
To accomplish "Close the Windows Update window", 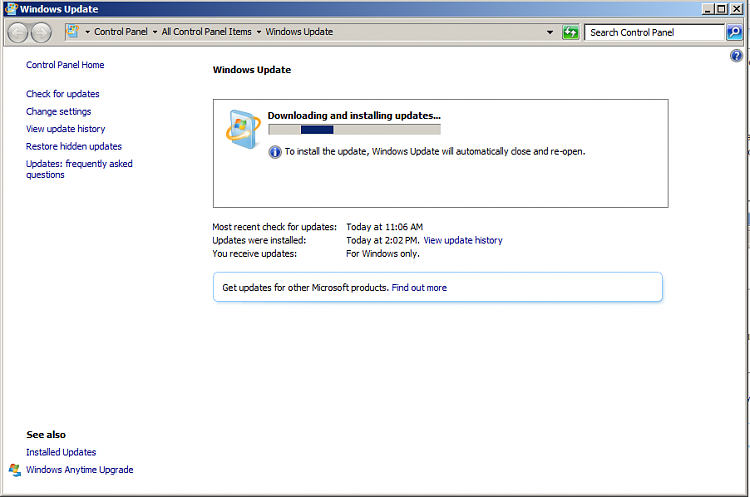I will [x=736, y=9].
